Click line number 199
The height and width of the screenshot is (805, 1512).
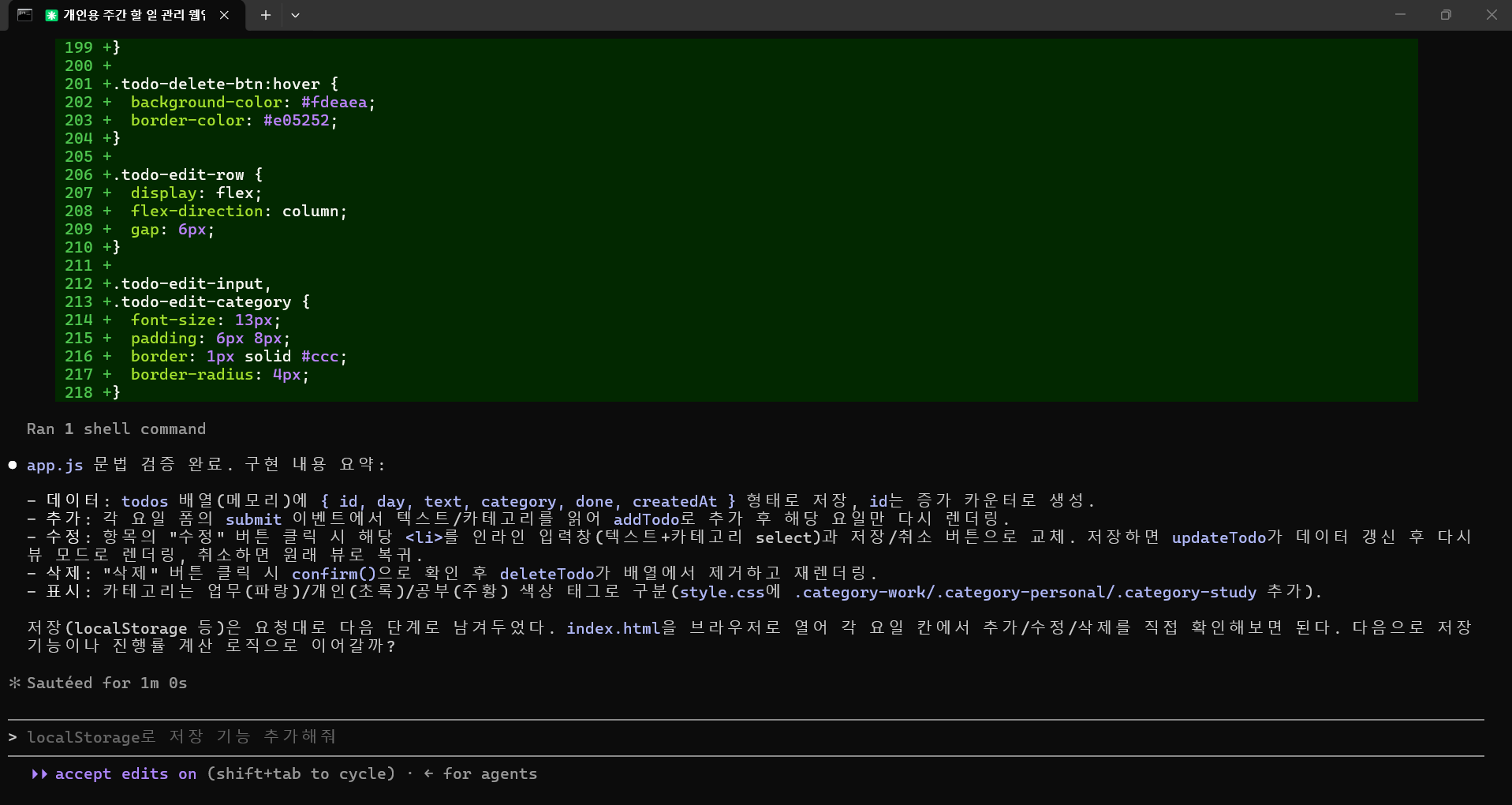pos(79,48)
